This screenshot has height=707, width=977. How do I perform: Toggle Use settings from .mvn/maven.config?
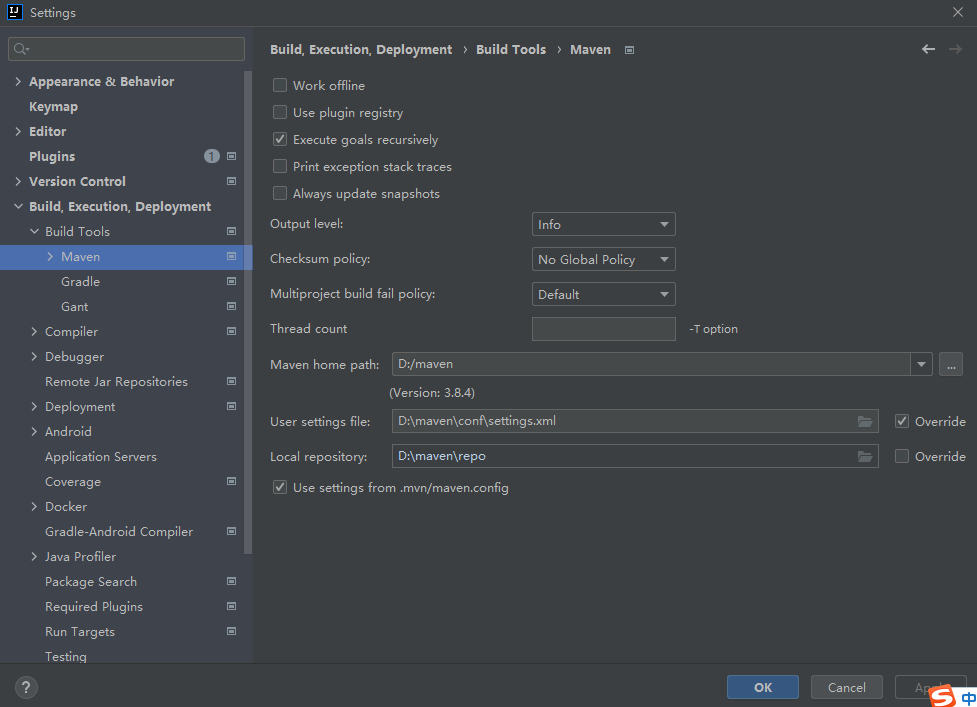coord(280,487)
